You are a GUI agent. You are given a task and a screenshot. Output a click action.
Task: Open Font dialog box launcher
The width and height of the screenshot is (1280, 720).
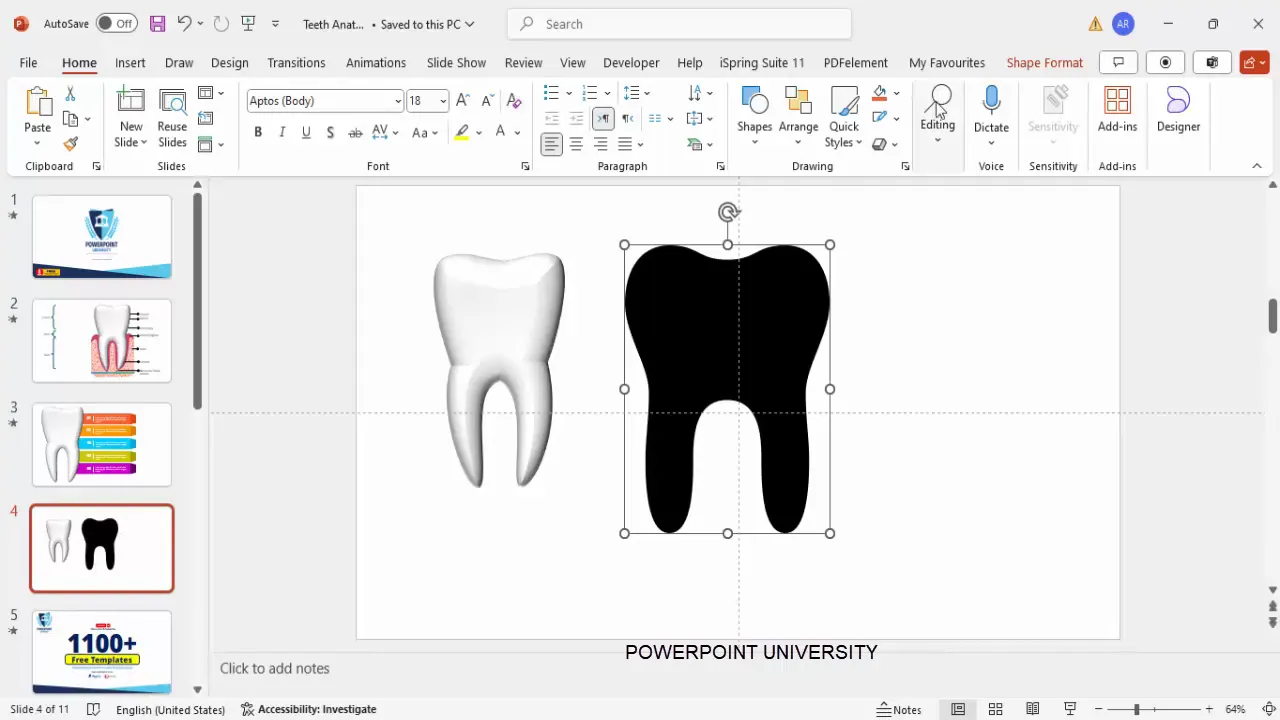[525, 166]
